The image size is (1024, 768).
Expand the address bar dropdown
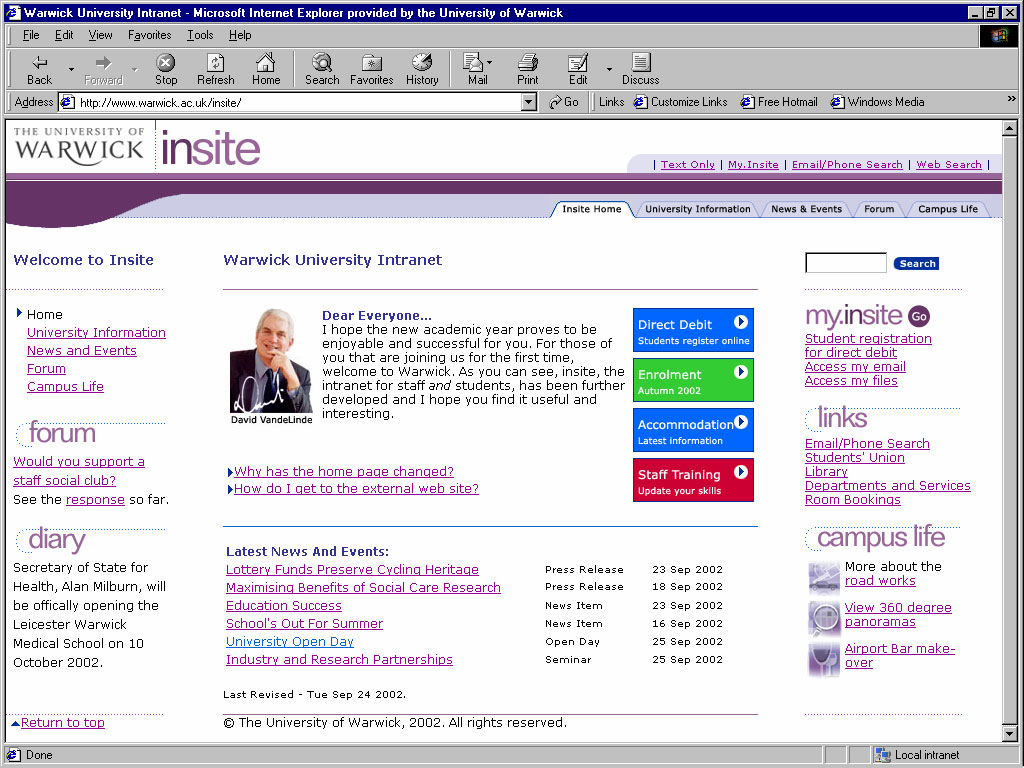[x=529, y=102]
